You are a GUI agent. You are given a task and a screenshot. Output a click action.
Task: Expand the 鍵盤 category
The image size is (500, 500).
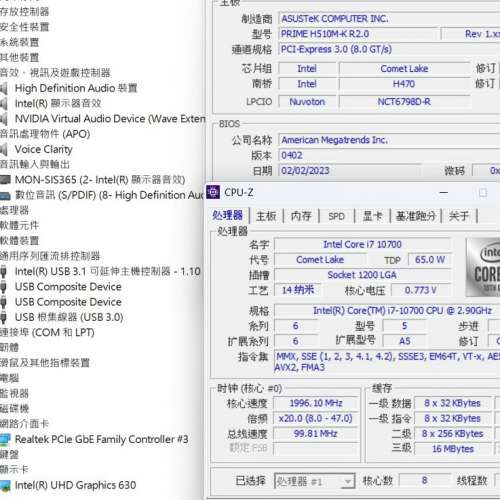(9, 455)
